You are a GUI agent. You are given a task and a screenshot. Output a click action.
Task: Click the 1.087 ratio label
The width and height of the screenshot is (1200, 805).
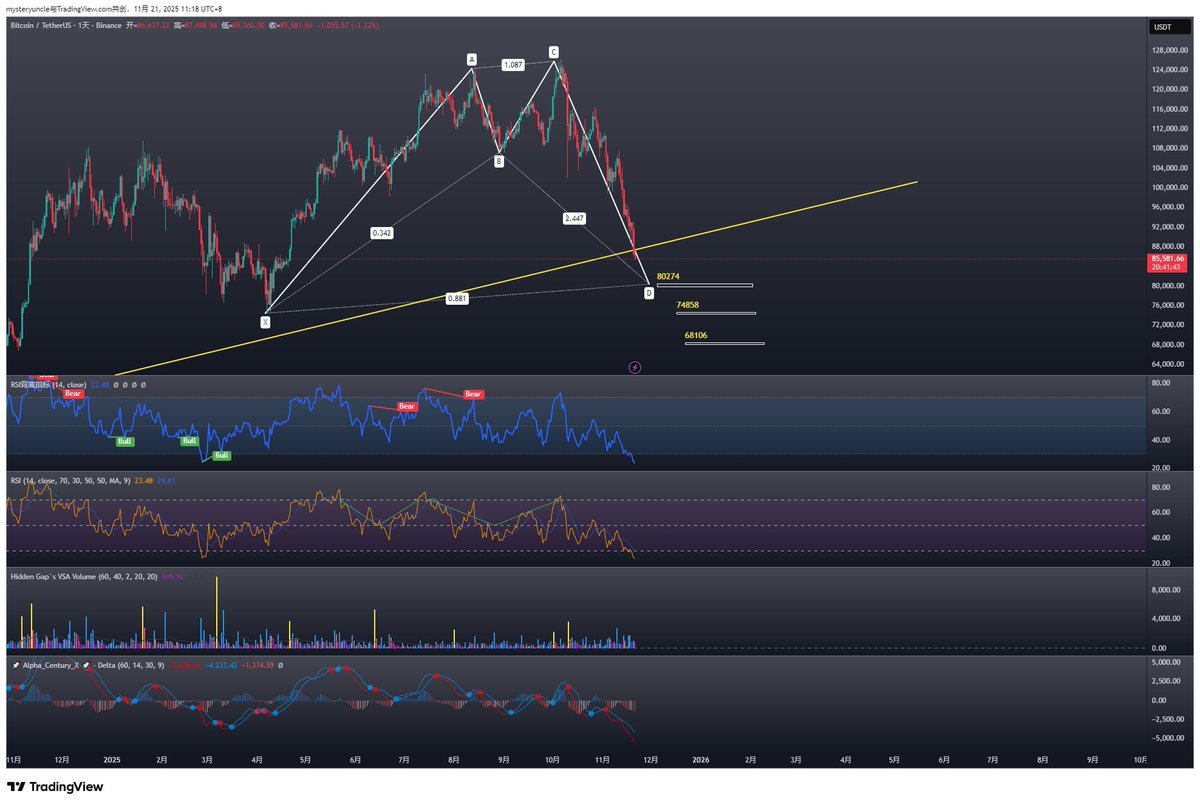coord(513,64)
